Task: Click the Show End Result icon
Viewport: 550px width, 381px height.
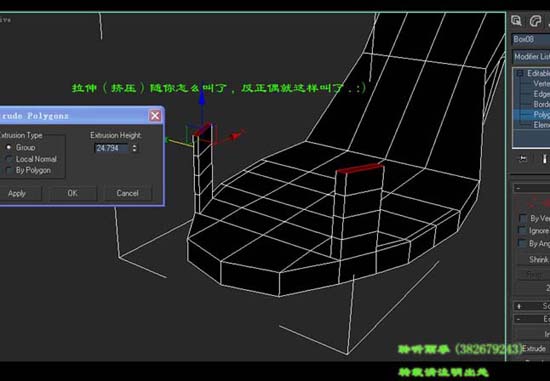Action: coord(545,159)
